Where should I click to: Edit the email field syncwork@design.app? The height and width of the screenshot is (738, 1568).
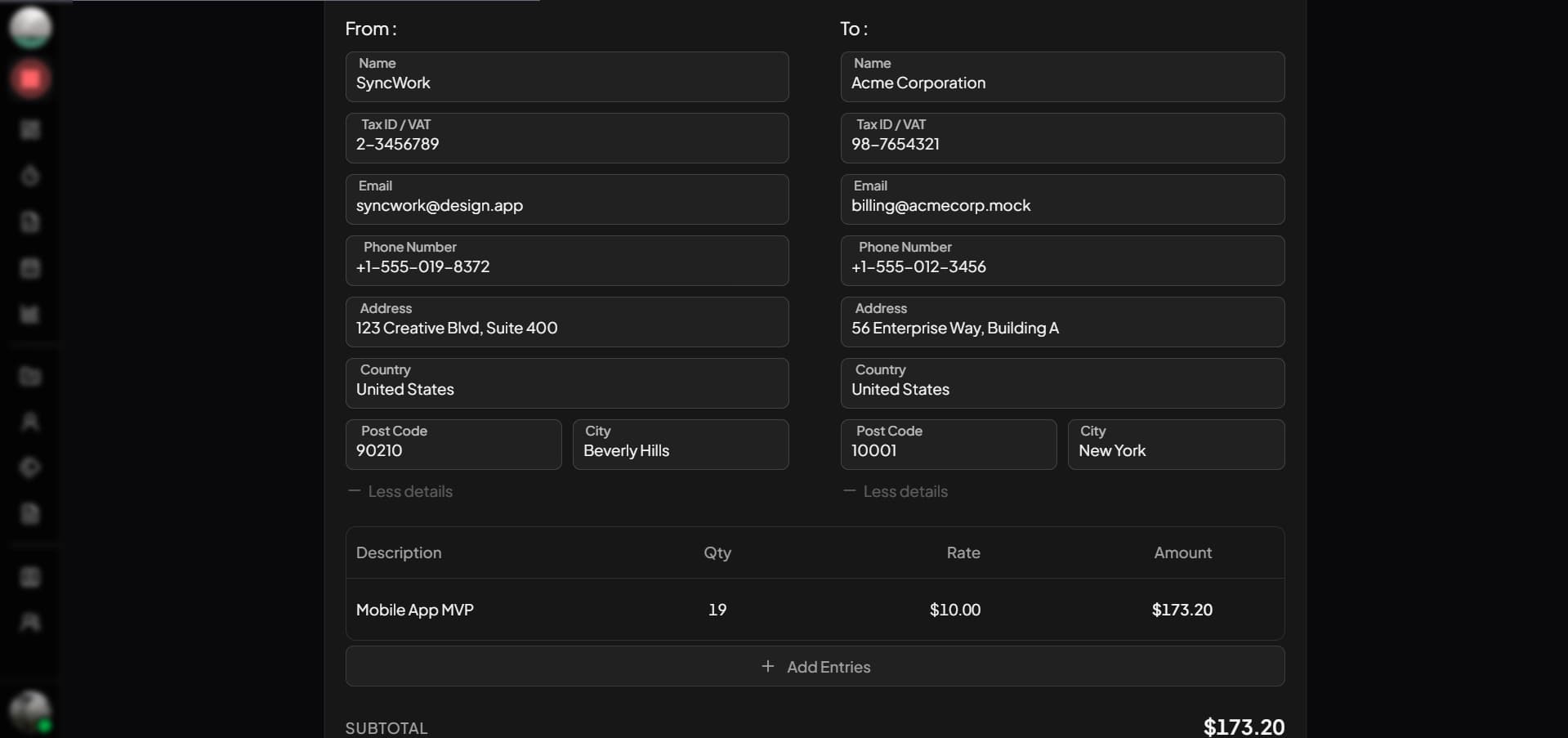567,199
